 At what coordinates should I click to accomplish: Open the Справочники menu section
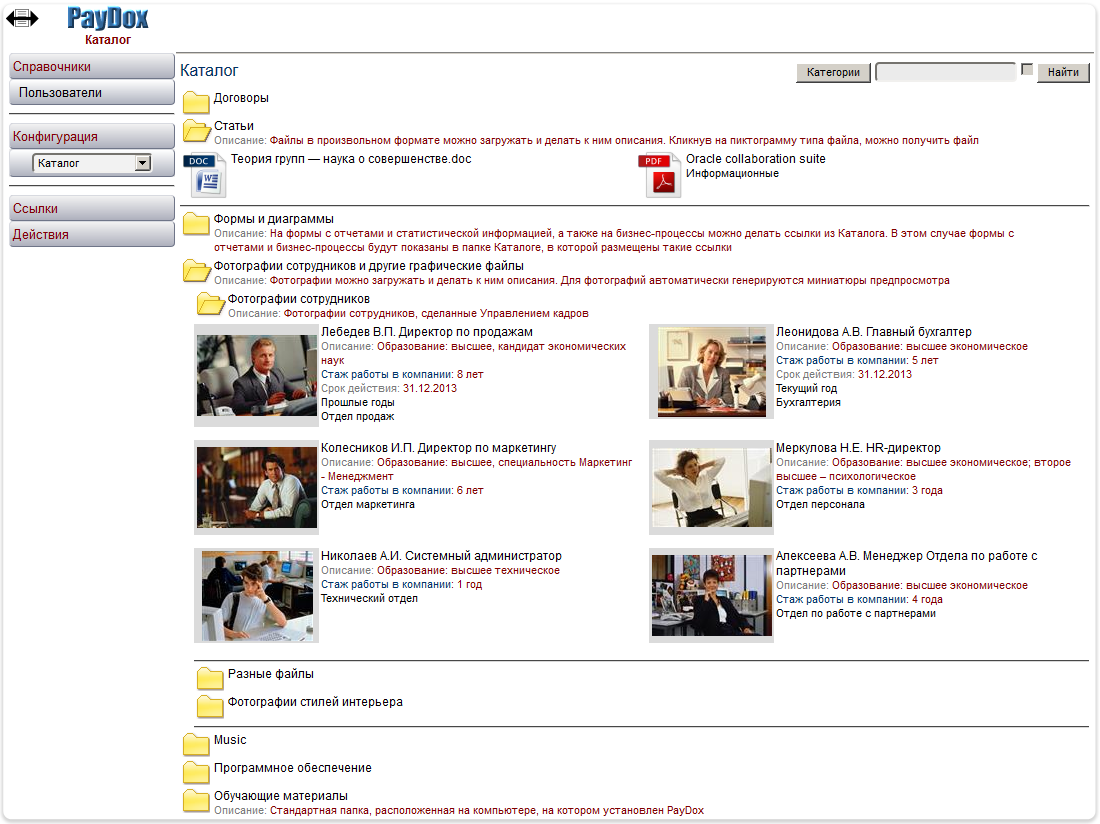click(x=92, y=67)
